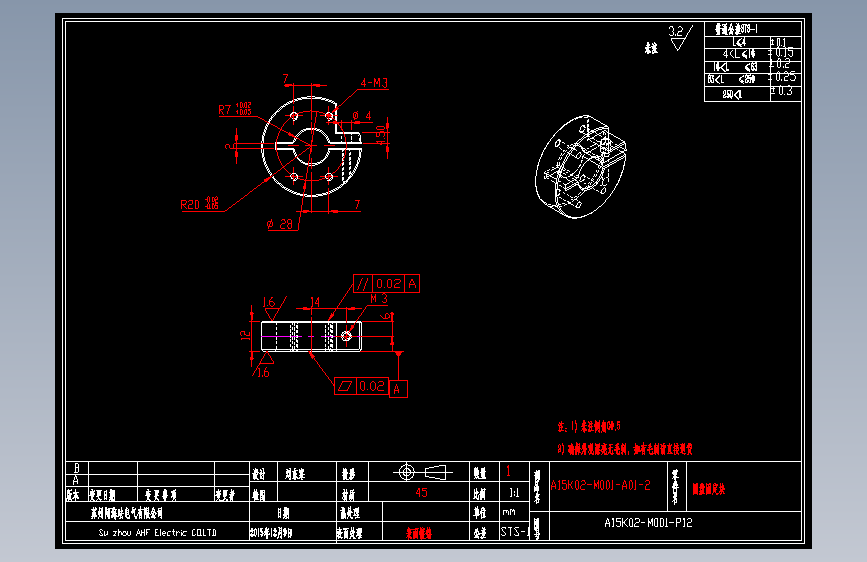Viewport: 867px width, 562px height.
Task: Select the M 3 side hole label
Action: click(x=379, y=299)
